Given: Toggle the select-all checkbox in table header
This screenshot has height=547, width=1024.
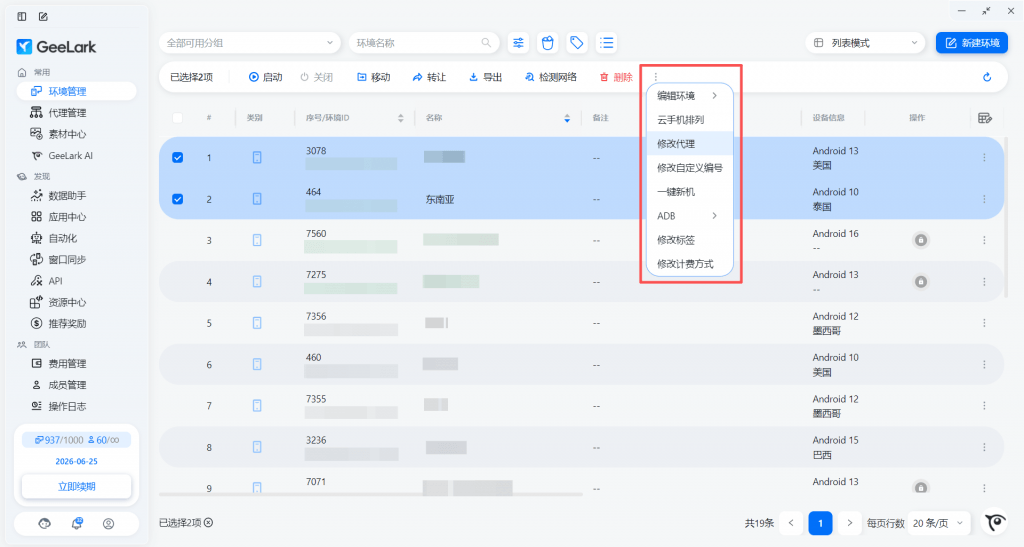Looking at the screenshot, I should coord(177,118).
